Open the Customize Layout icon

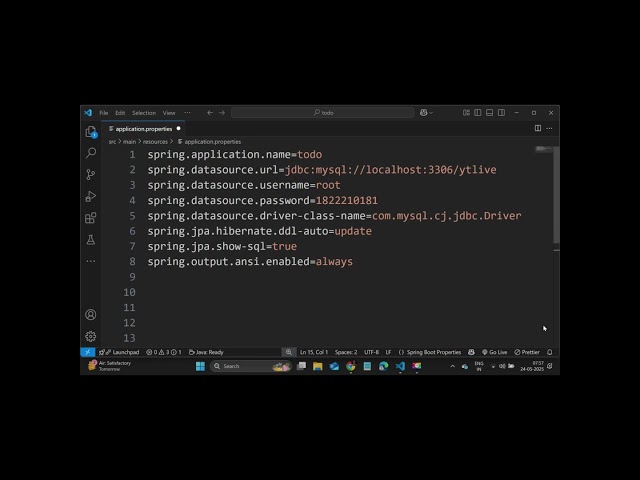pos(466,113)
